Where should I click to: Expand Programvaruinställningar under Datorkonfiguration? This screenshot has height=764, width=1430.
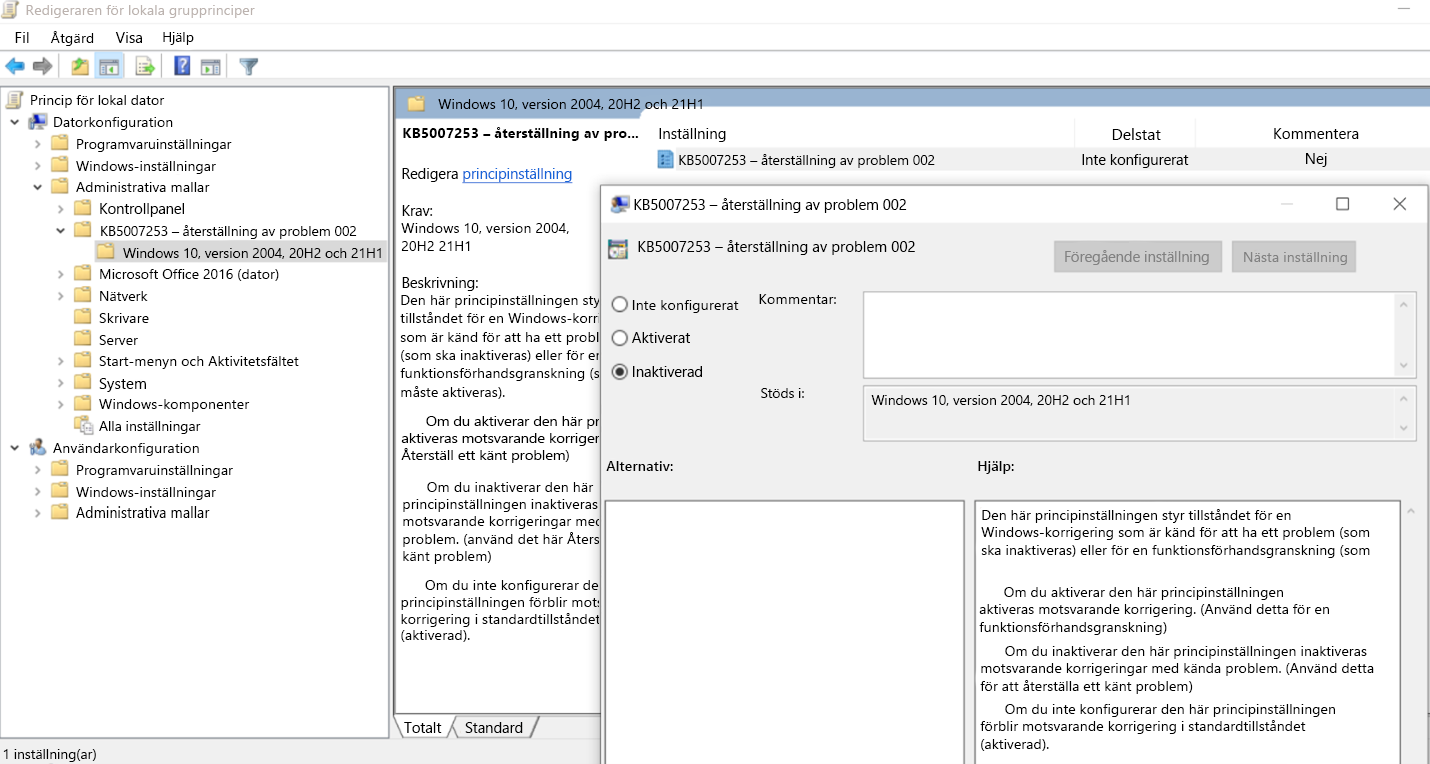click(38, 144)
